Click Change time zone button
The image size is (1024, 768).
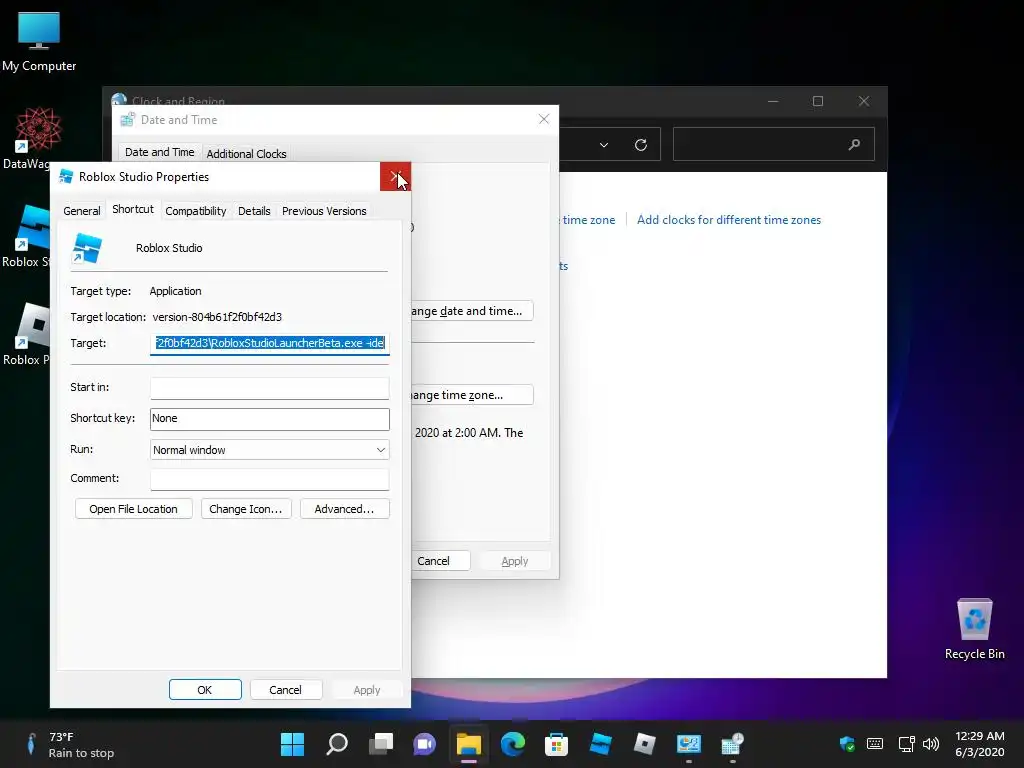click(x=472, y=395)
